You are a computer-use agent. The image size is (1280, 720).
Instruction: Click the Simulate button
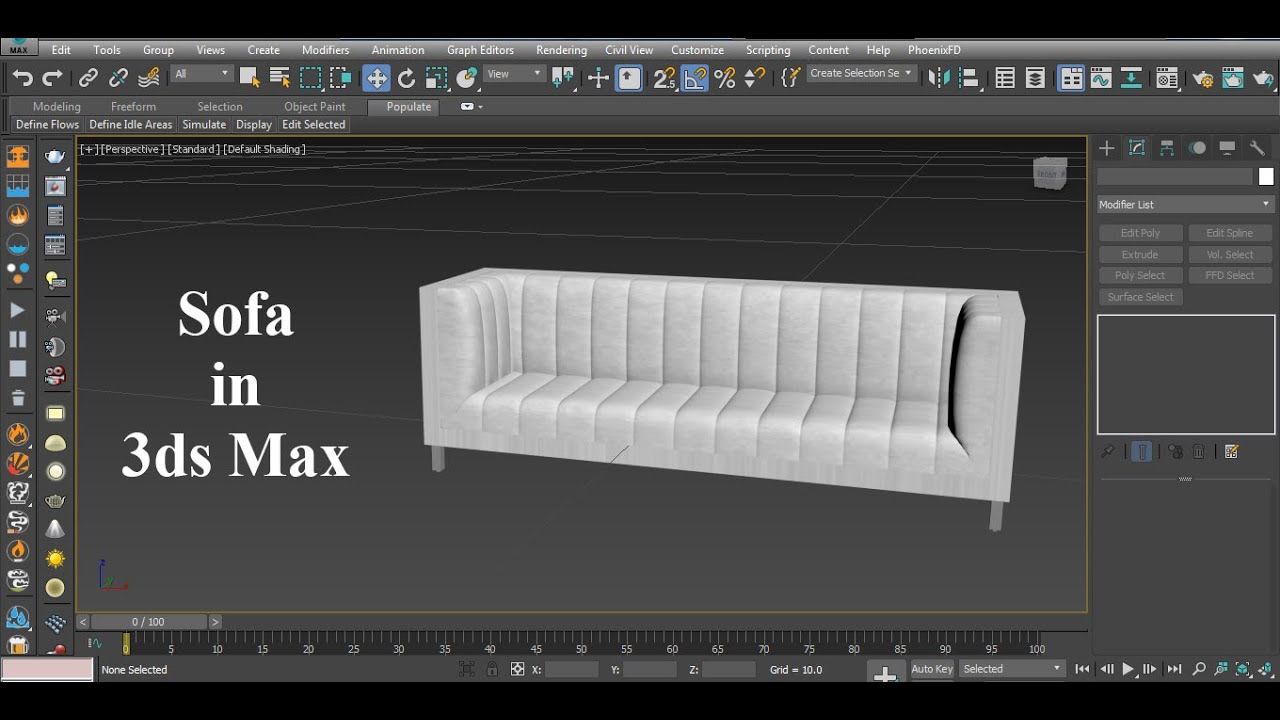click(204, 125)
